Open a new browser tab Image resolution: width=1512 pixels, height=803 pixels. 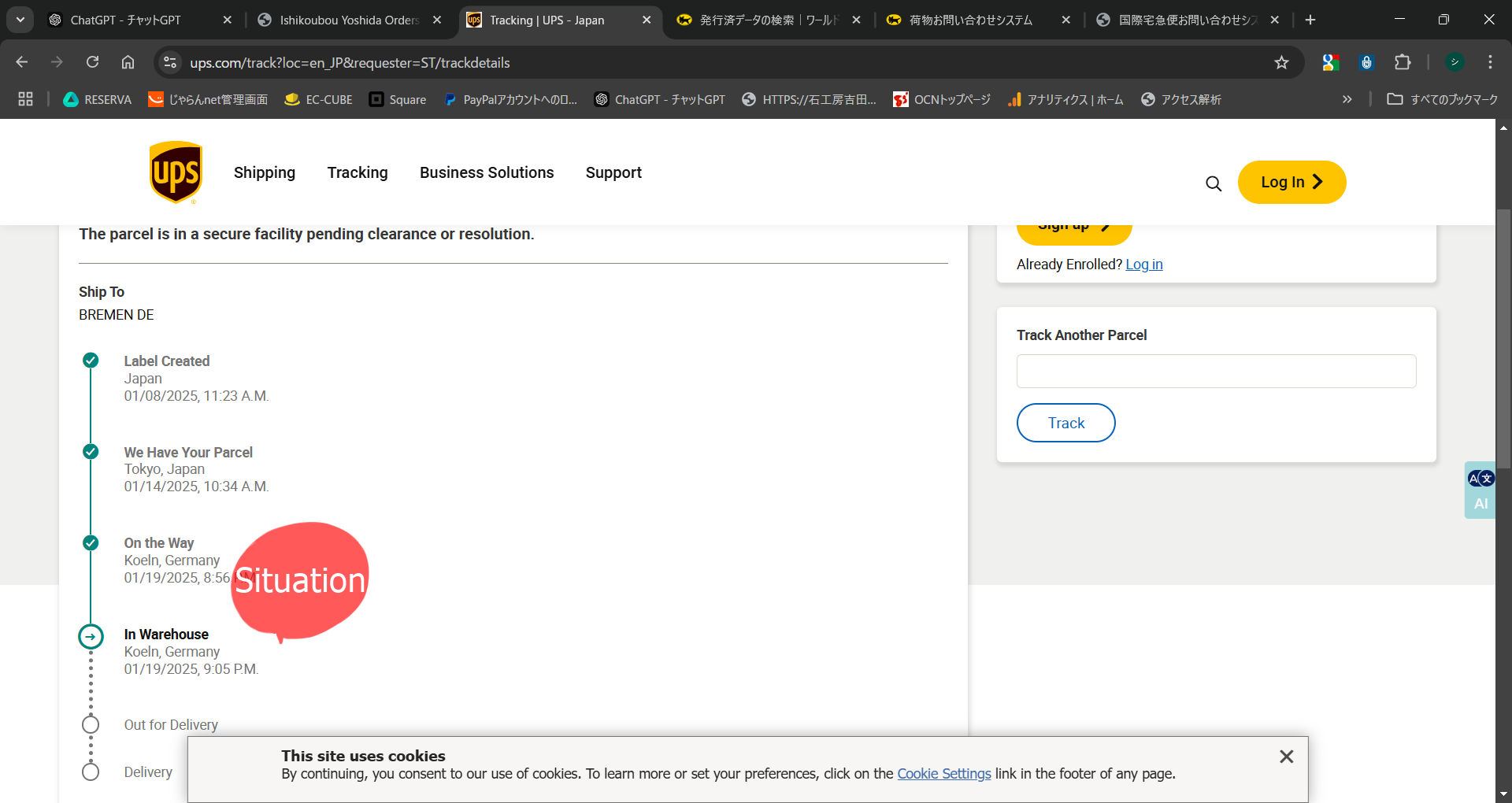(x=1310, y=20)
